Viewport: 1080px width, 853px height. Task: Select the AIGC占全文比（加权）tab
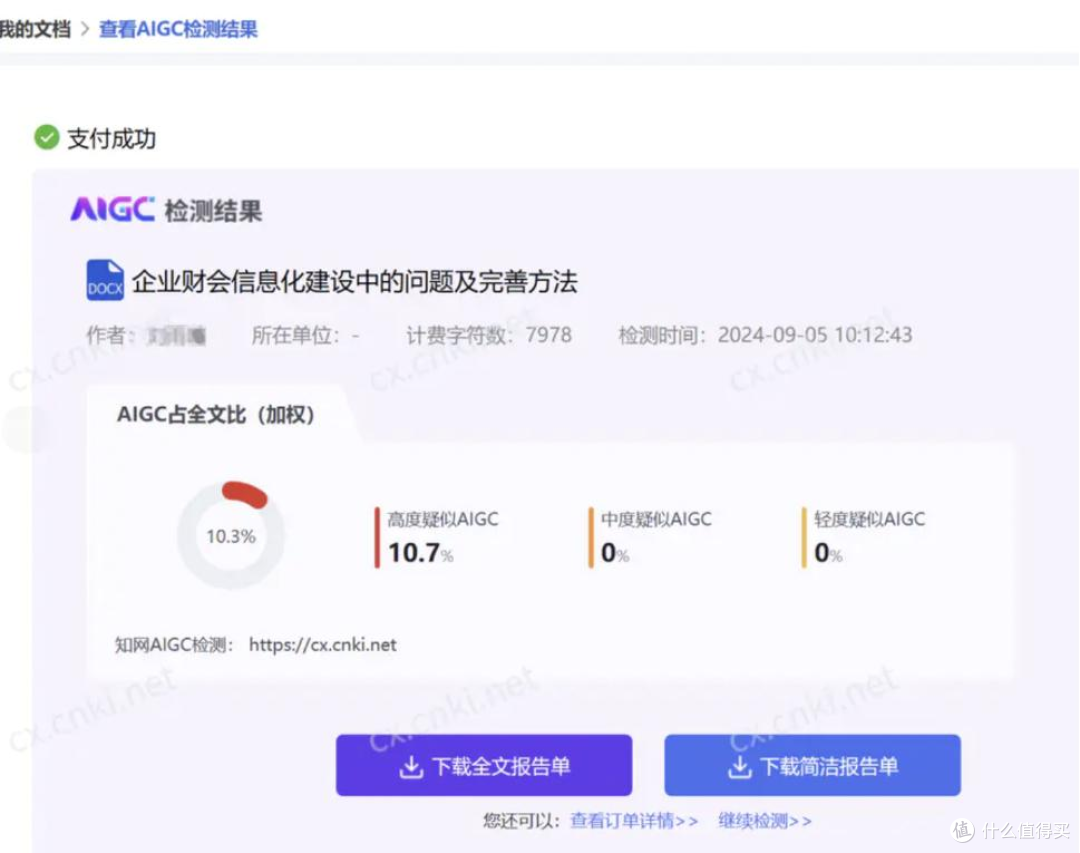tap(216, 414)
